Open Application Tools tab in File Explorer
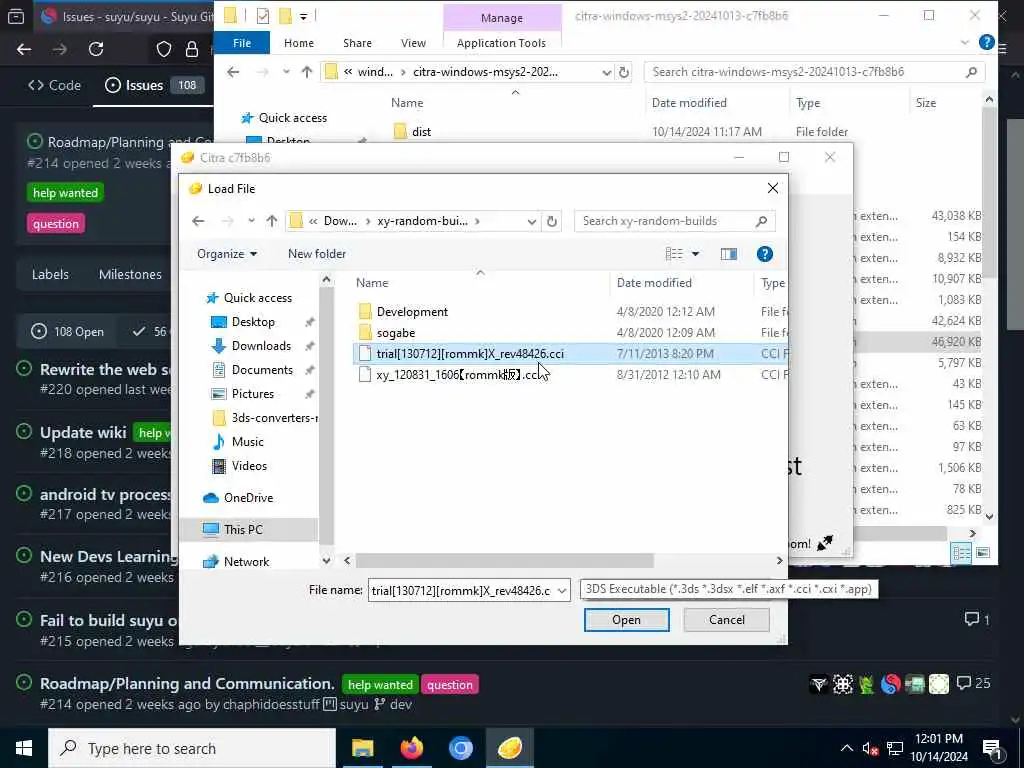The width and height of the screenshot is (1024, 768). pyautogui.click(x=501, y=43)
